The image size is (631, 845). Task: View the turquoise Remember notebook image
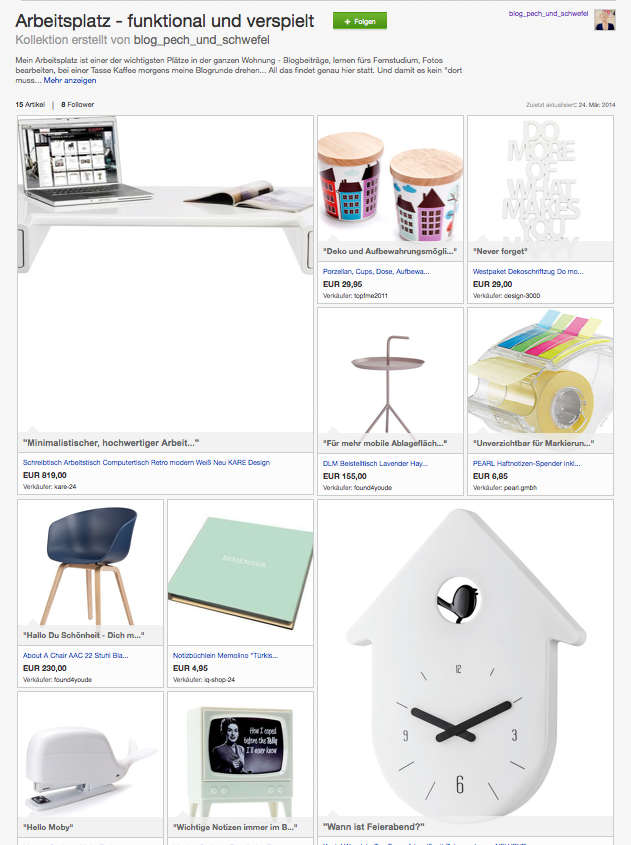coord(240,572)
